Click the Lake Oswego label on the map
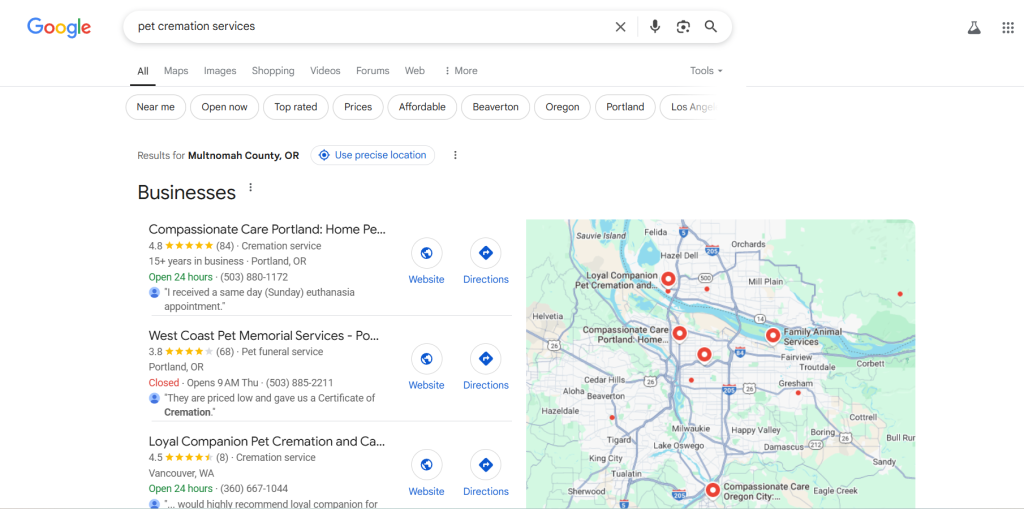Screen dimensions: 1024x509 point(679,446)
